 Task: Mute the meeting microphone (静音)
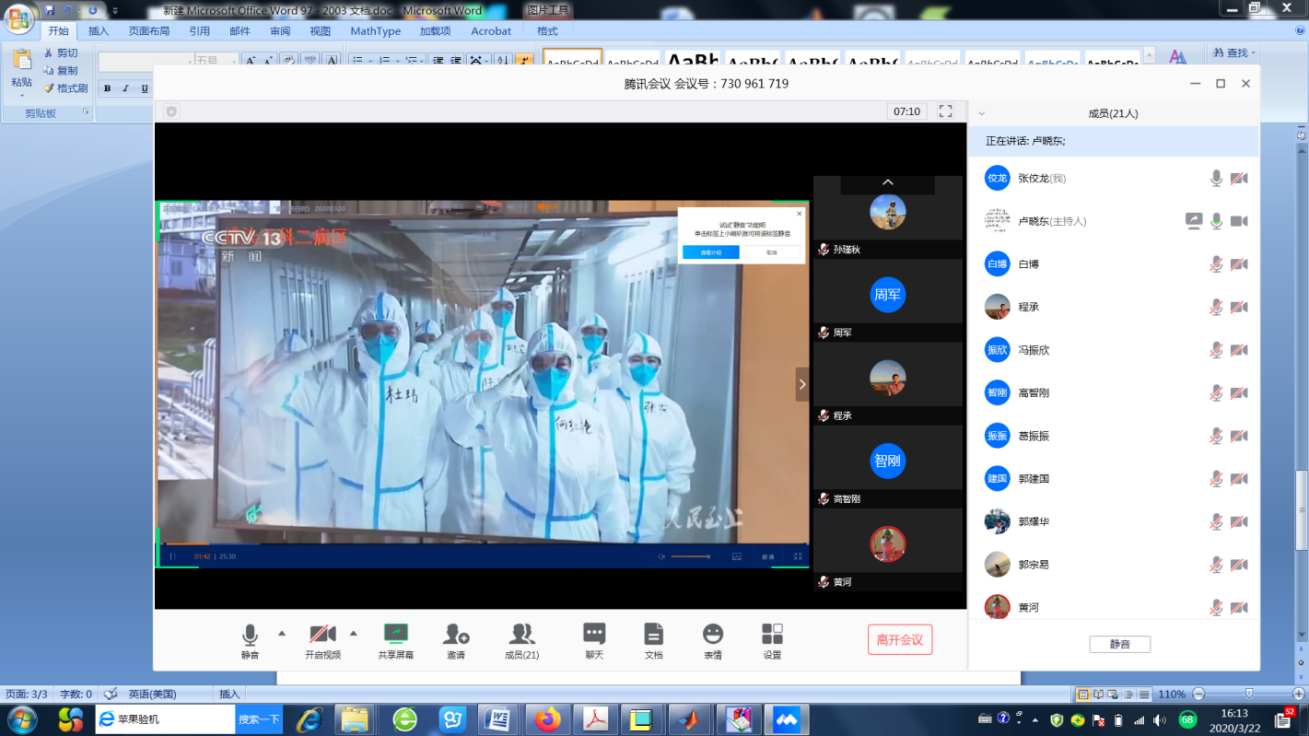(250, 641)
